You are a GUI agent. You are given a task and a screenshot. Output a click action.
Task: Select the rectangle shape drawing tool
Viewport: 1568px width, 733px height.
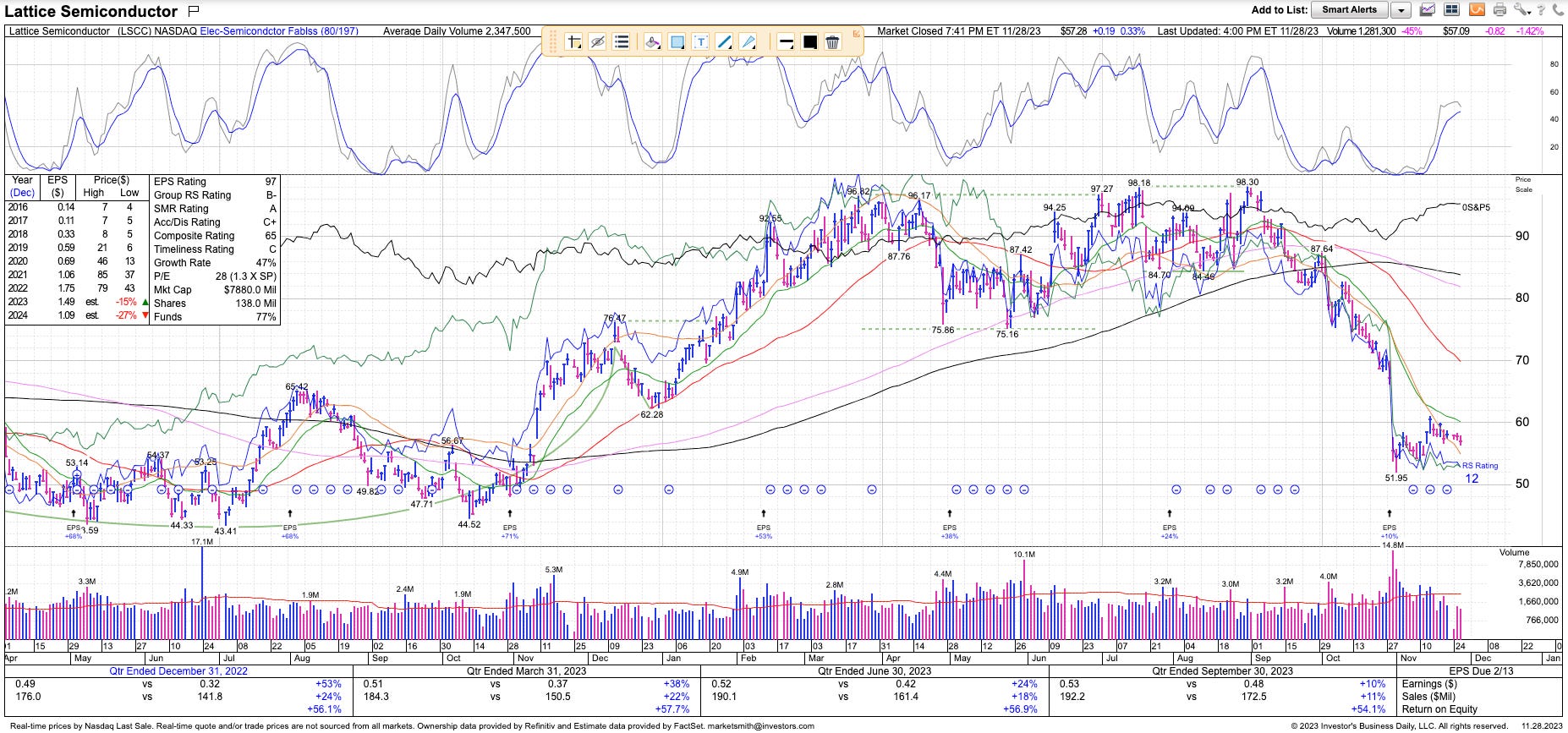tap(677, 41)
